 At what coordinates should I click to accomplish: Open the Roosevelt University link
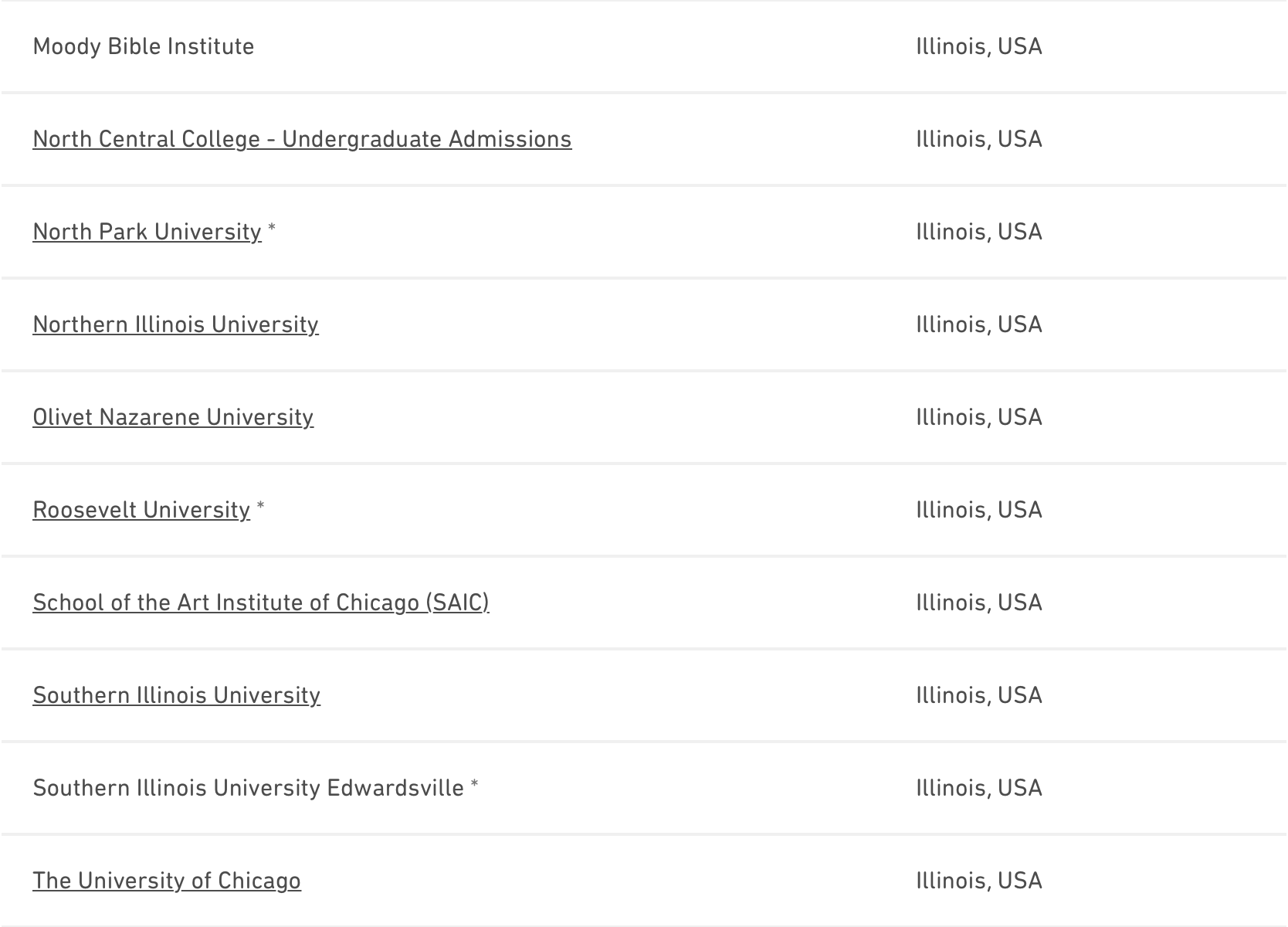pyautogui.click(x=141, y=510)
